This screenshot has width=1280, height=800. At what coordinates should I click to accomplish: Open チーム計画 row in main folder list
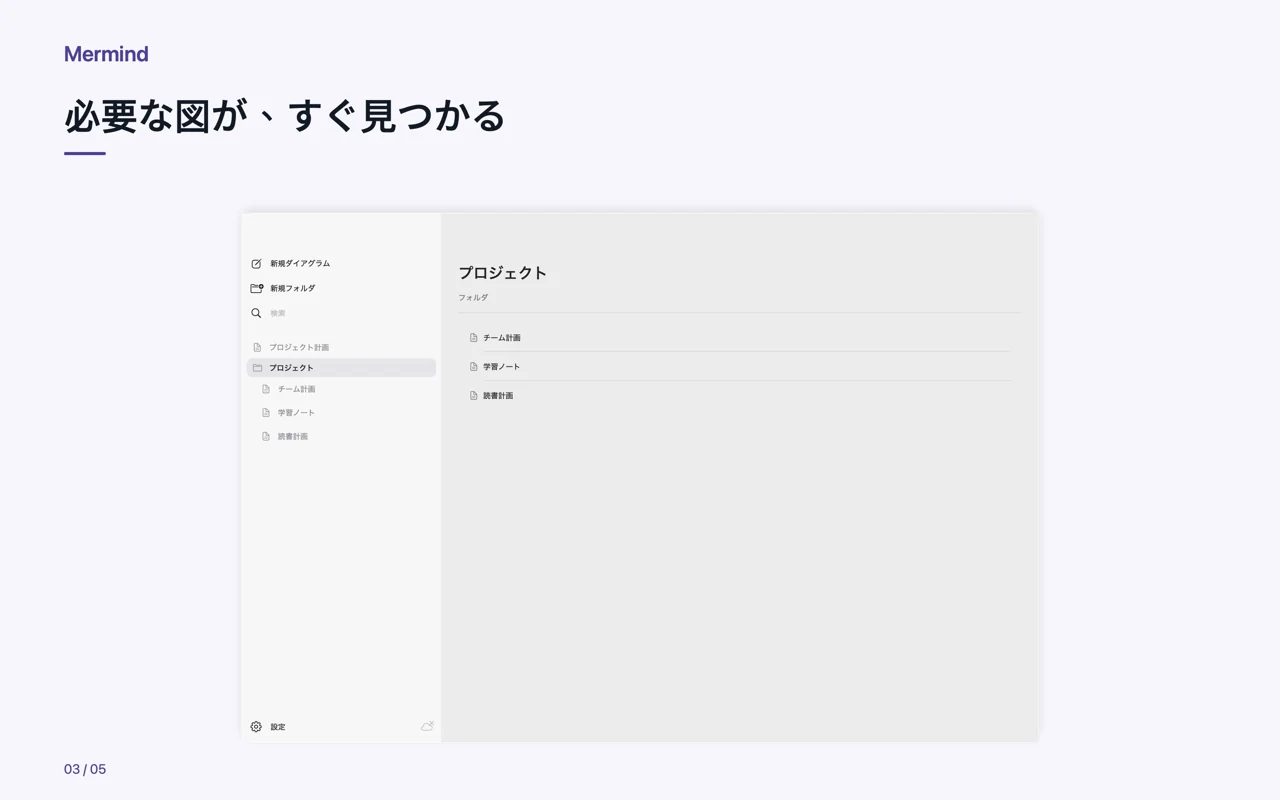(x=739, y=338)
